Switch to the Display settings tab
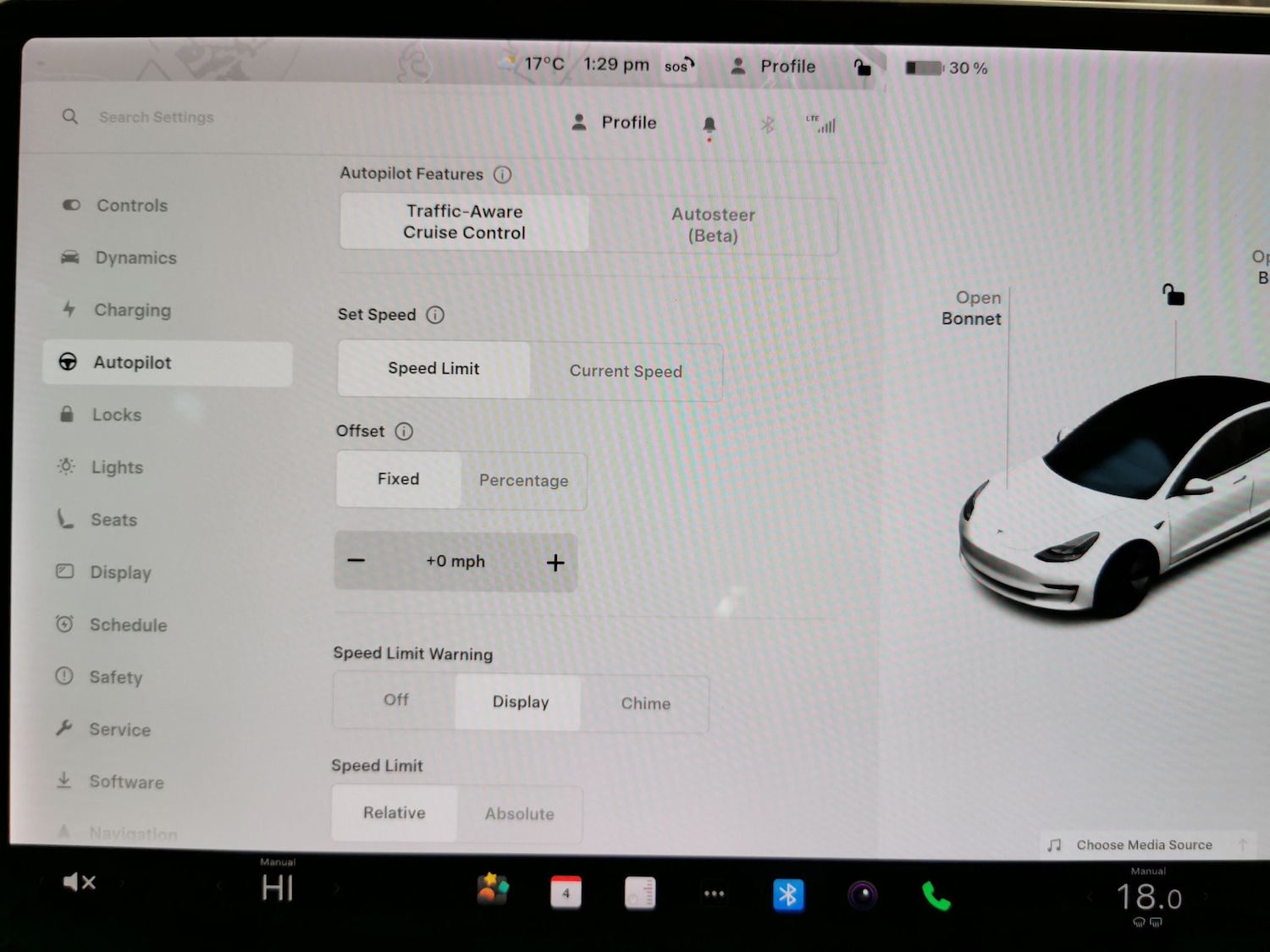 coord(120,572)
